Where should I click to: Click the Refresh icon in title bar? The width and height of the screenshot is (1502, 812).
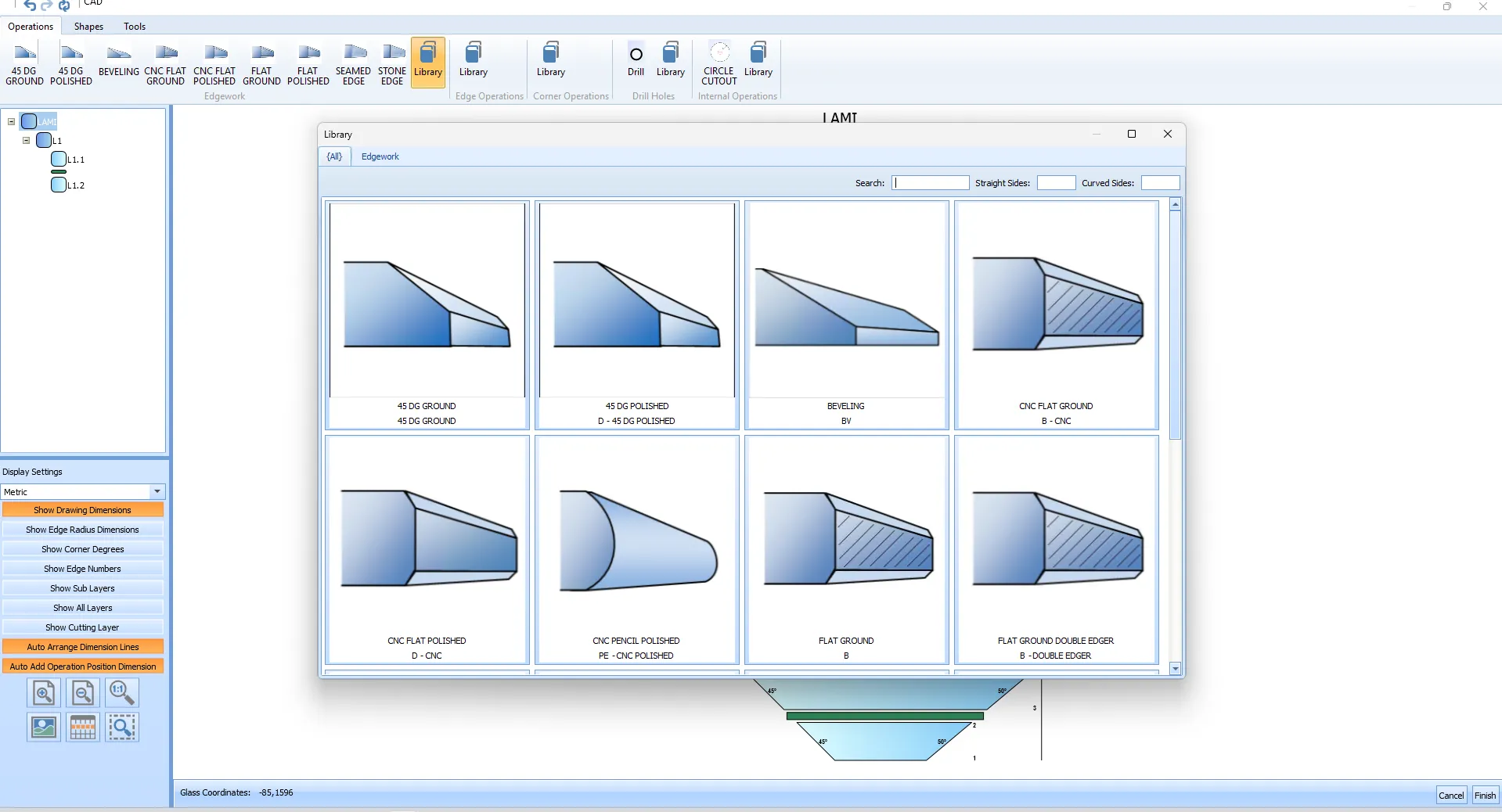click(64, 5)
